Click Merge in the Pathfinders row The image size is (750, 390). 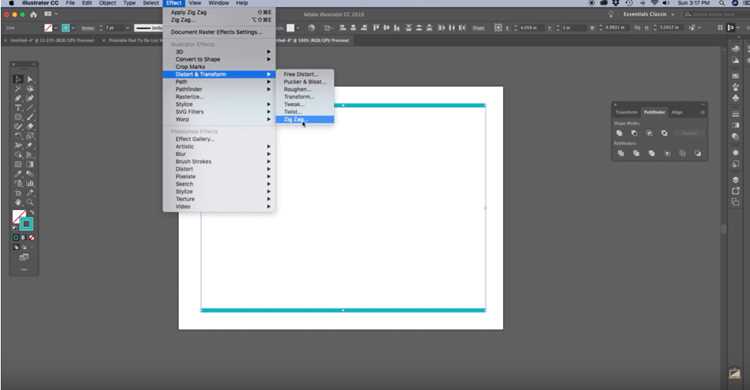tap(651, 154)
